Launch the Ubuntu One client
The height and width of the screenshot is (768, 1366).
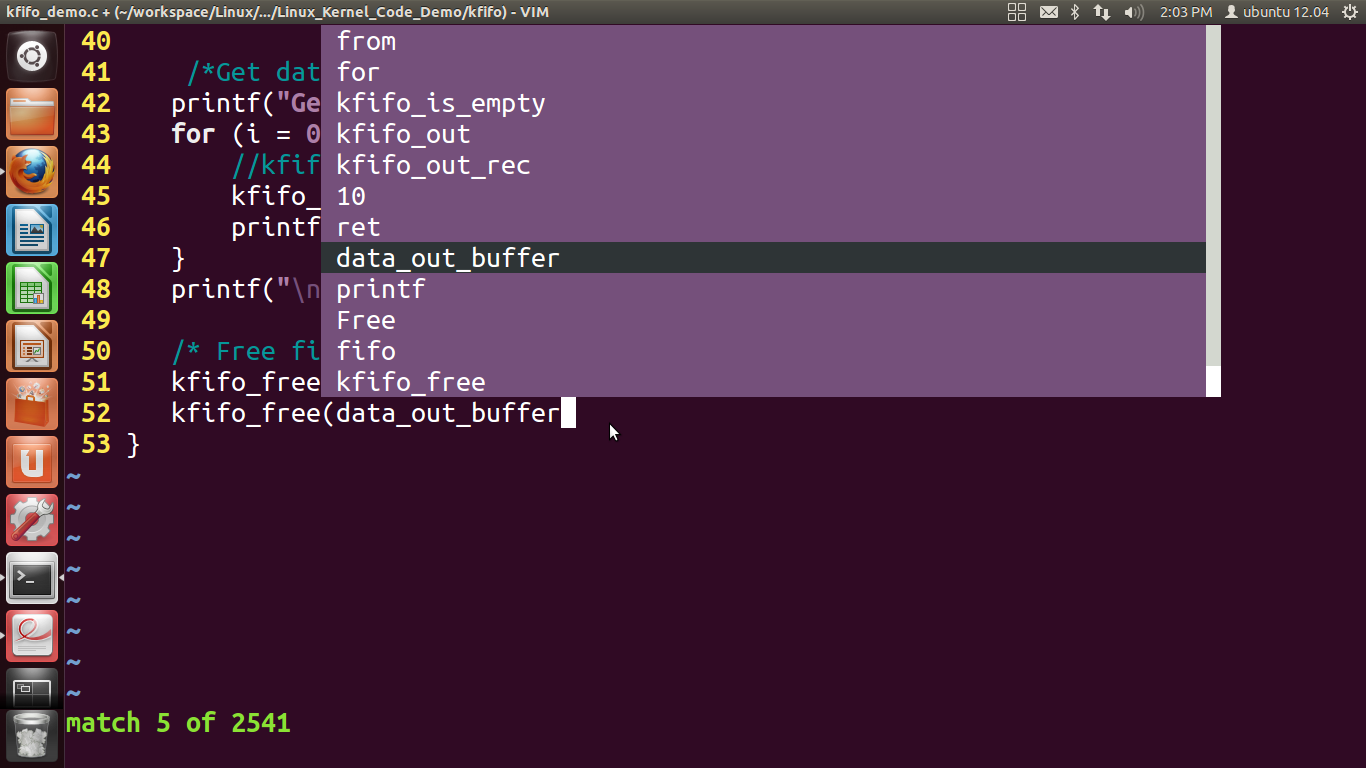click(31, 461)
